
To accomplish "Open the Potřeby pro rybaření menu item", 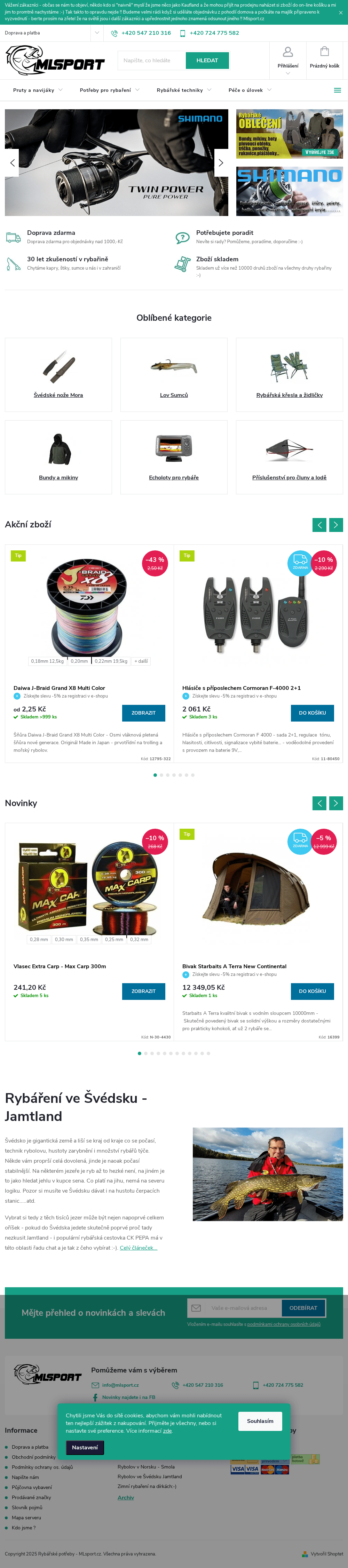I will 105,90.
